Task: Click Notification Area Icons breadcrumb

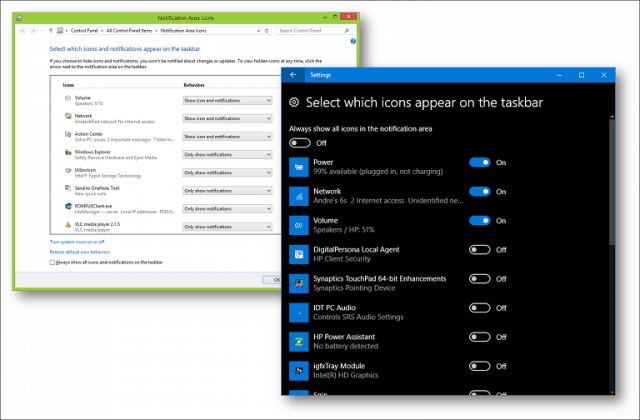Action: pyautogui.click(x=183, y=31)
